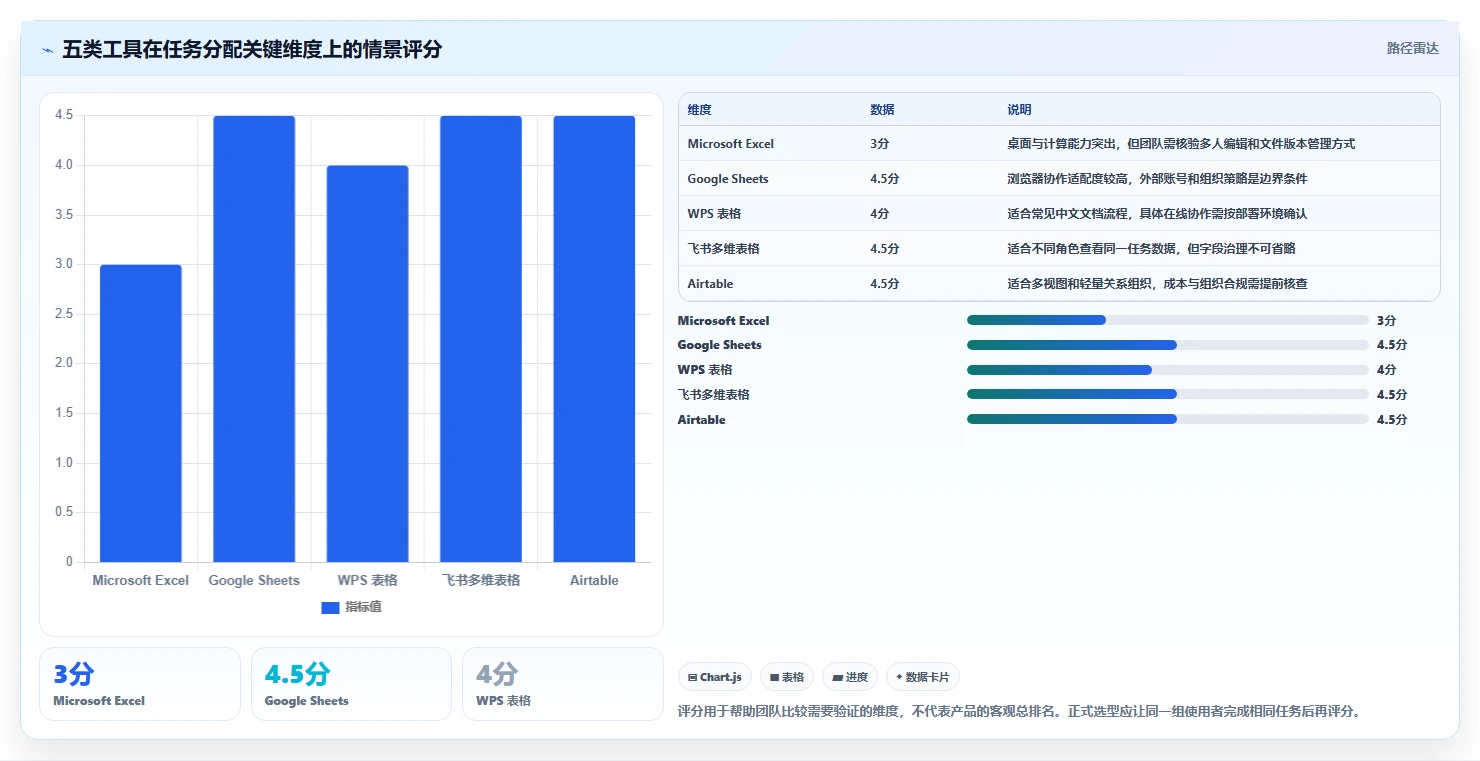Viewport: 1480px width, 761px height.
Task: Click the Microsoft Excel x-axis label
Action: click(141, 581)
